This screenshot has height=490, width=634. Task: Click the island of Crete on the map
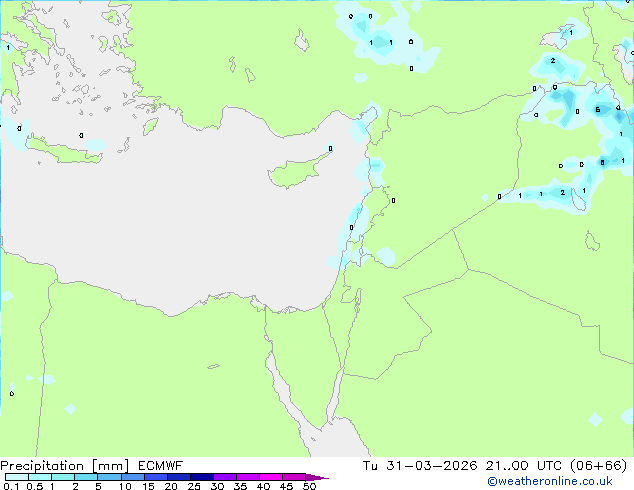(65, 150)
